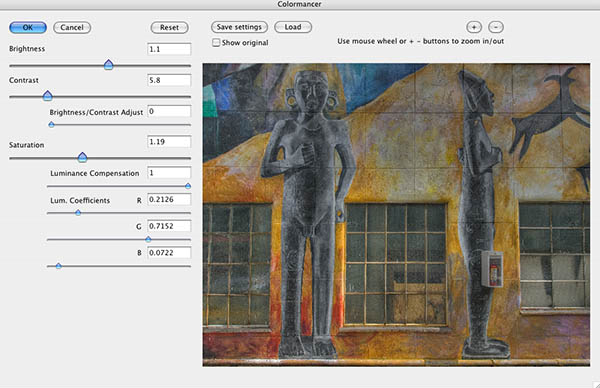Cancel the Colormancer dialog
Screen dimensions: 600x388
(72, 28)
